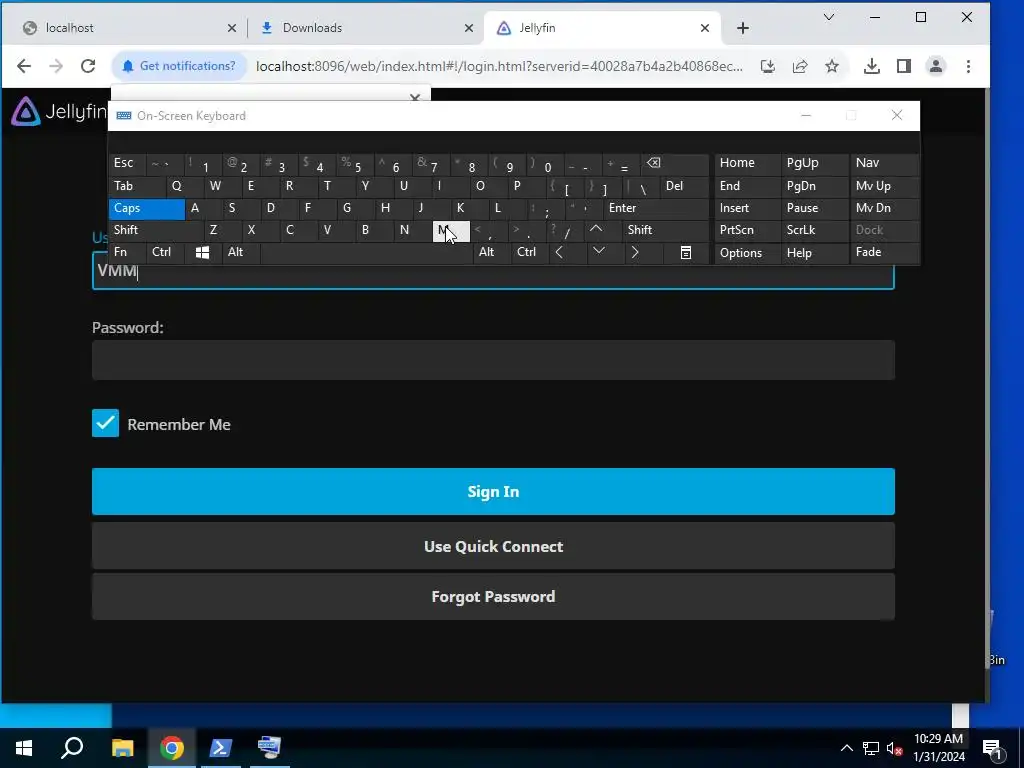The height and width of the screenshot is (768, 1024).
Task: Open File Explorer from the taskbar
Action: (x=122, y=748)
